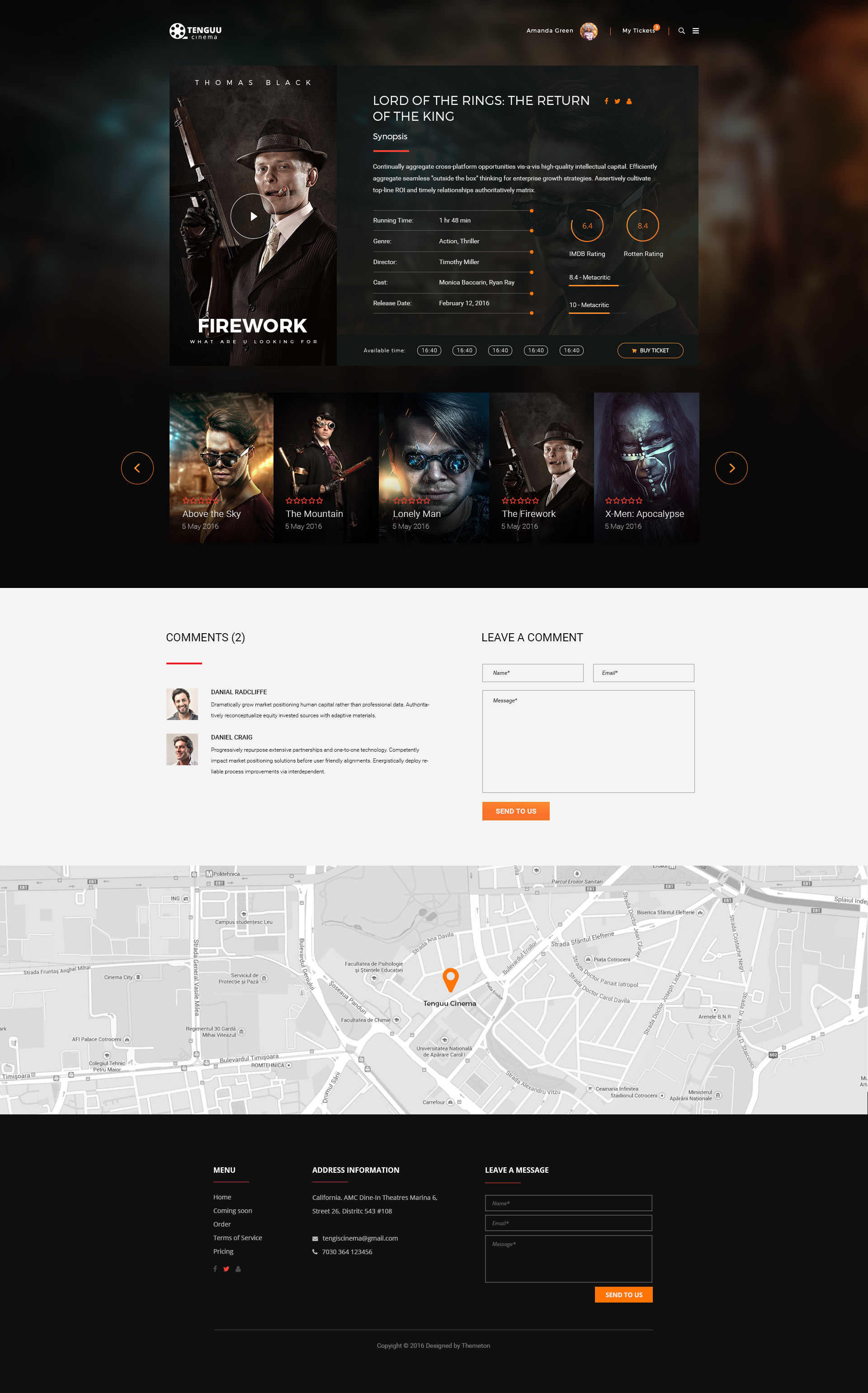Click the left arrow carousel navigation icon
The height and width of the screenshot is (1393, 868).
point(139,468)
